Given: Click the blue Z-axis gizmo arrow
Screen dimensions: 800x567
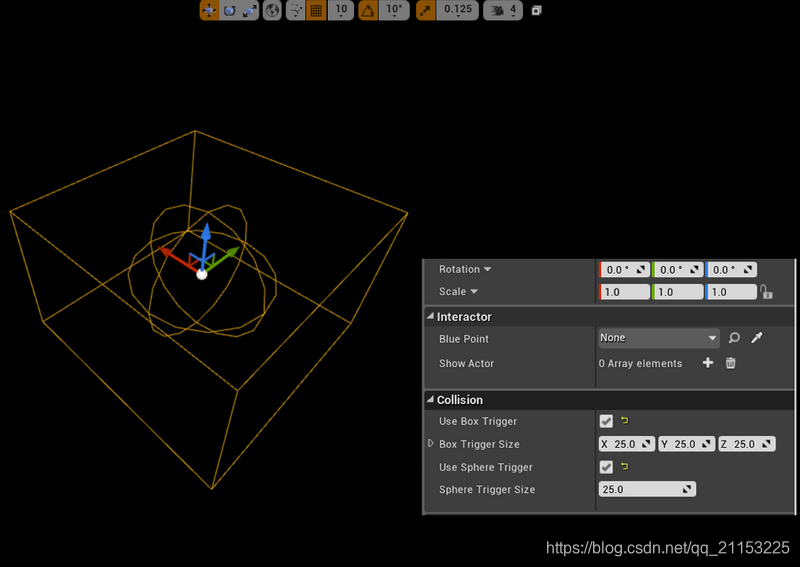Looking at the screenshot, I should 206,232.
